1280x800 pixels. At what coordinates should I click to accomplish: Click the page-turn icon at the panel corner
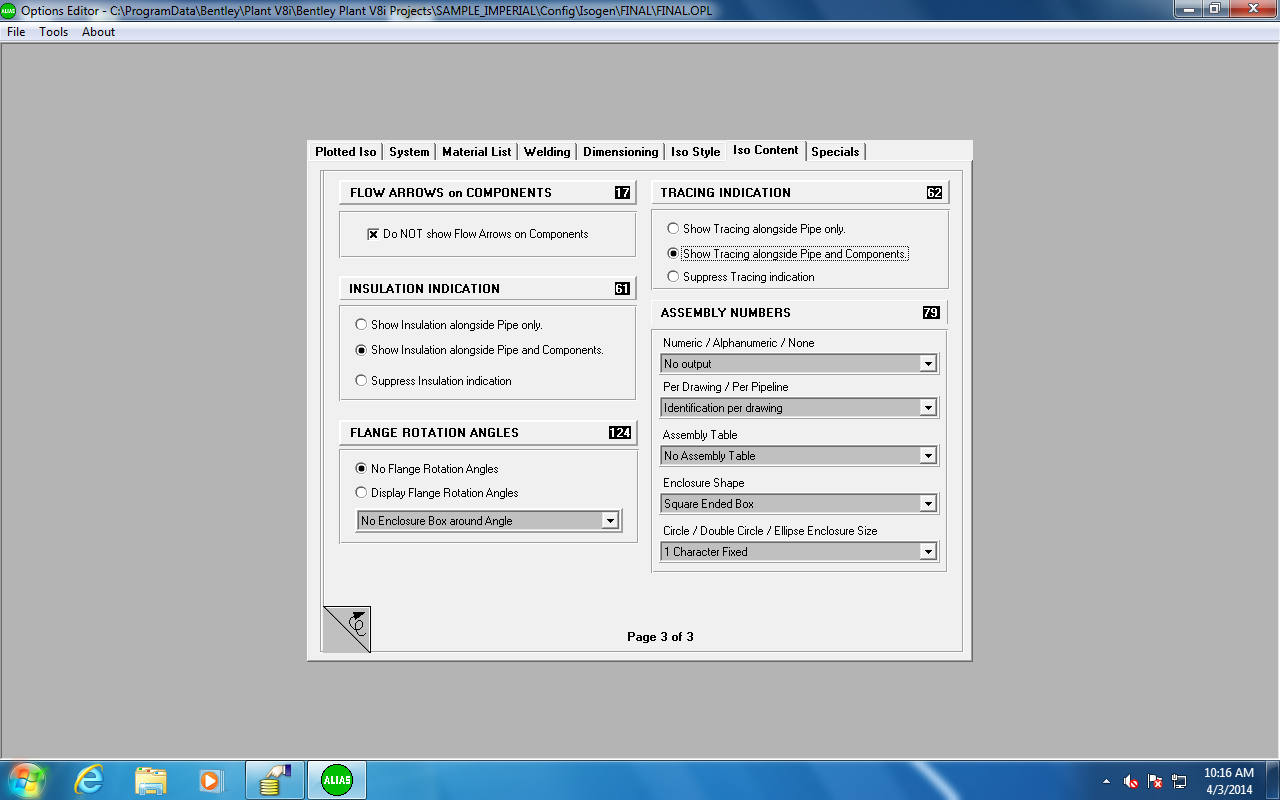pyautogui.click(x=347, y=629)
